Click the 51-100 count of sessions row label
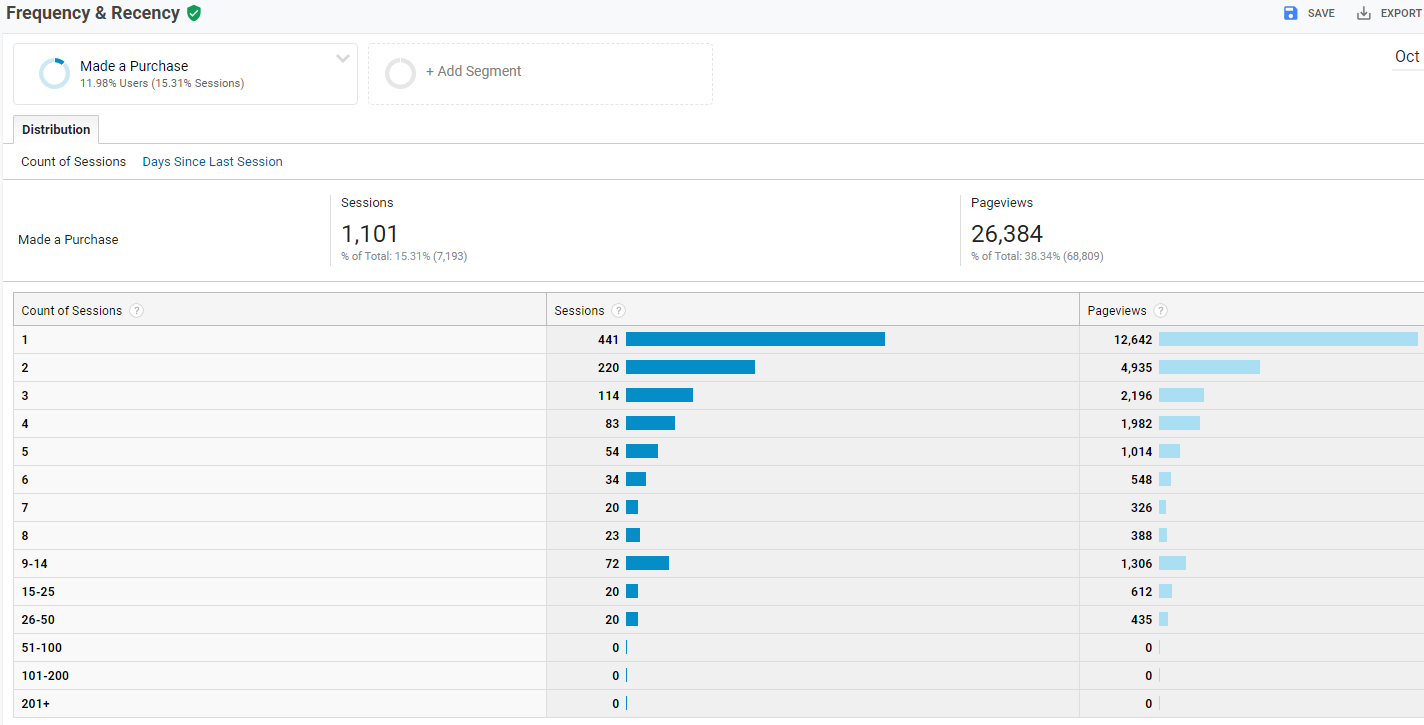Screen dimensions: 1424x725 [41, 648]
